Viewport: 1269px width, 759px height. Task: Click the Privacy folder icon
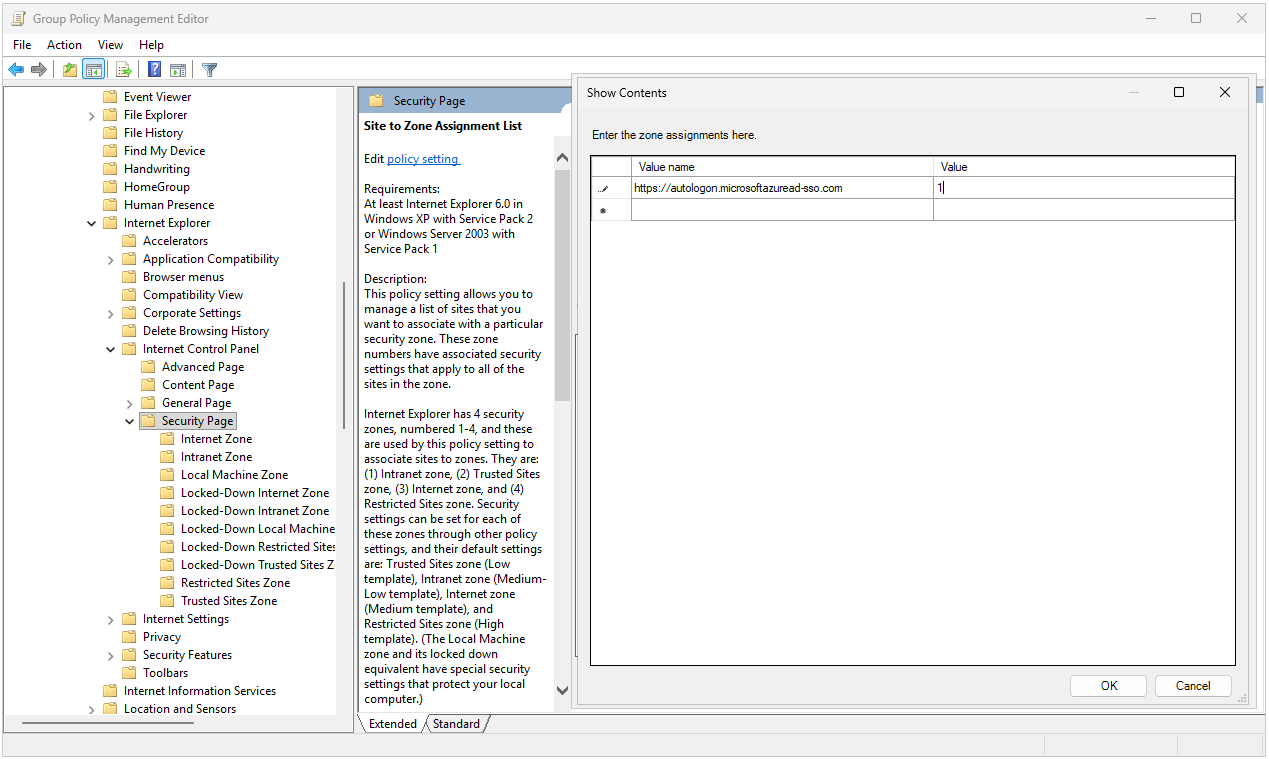[x=129, y=637]
